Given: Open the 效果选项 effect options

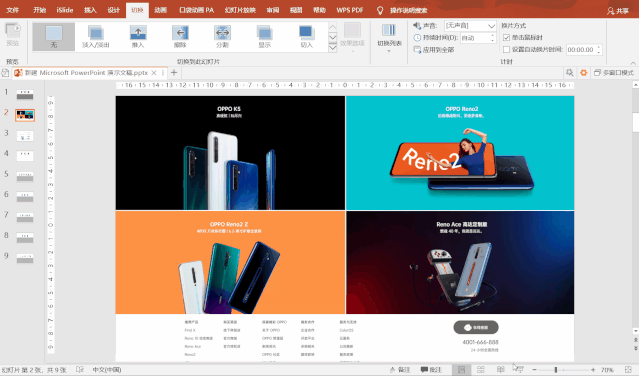Looking at the screenshot, I should pos(352,37).
